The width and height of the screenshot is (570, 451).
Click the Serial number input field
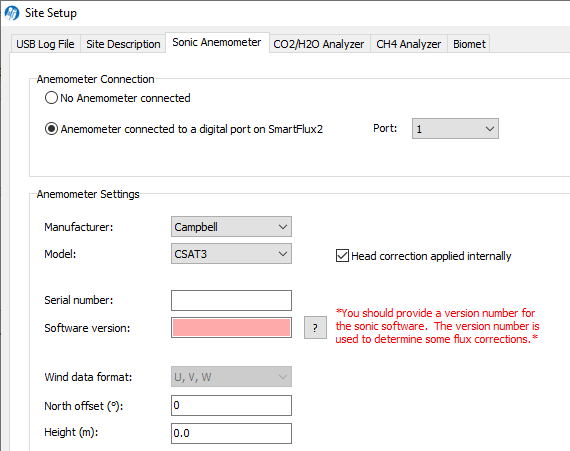[x=231, y=300]
